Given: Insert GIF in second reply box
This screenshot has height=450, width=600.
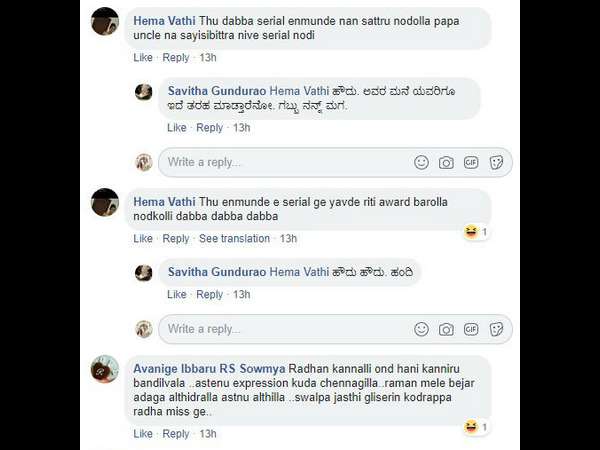Looking at the screenshot, I should 471,329.
